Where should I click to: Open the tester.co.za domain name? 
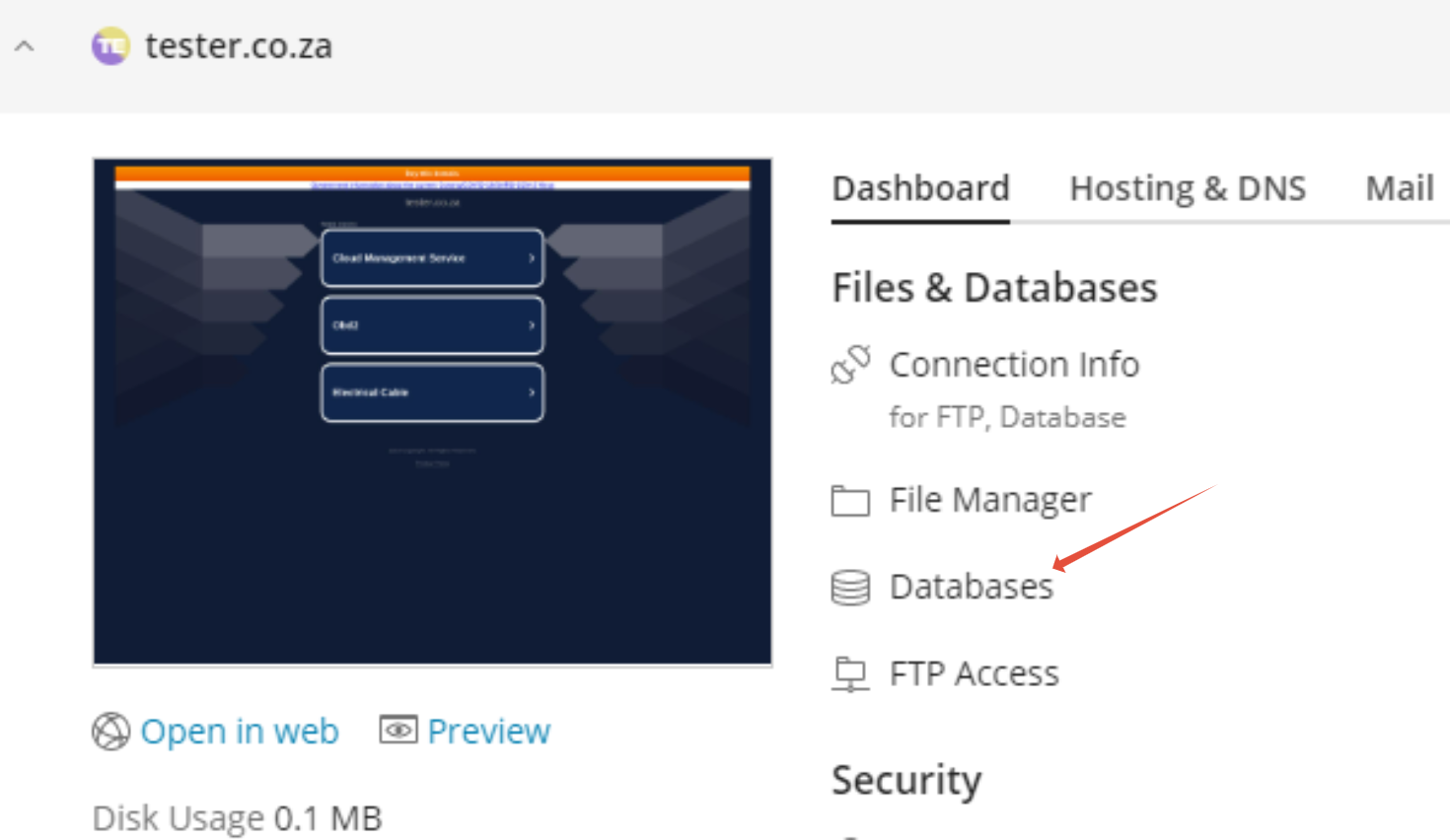pyautogui.click(x=239, y=46)
